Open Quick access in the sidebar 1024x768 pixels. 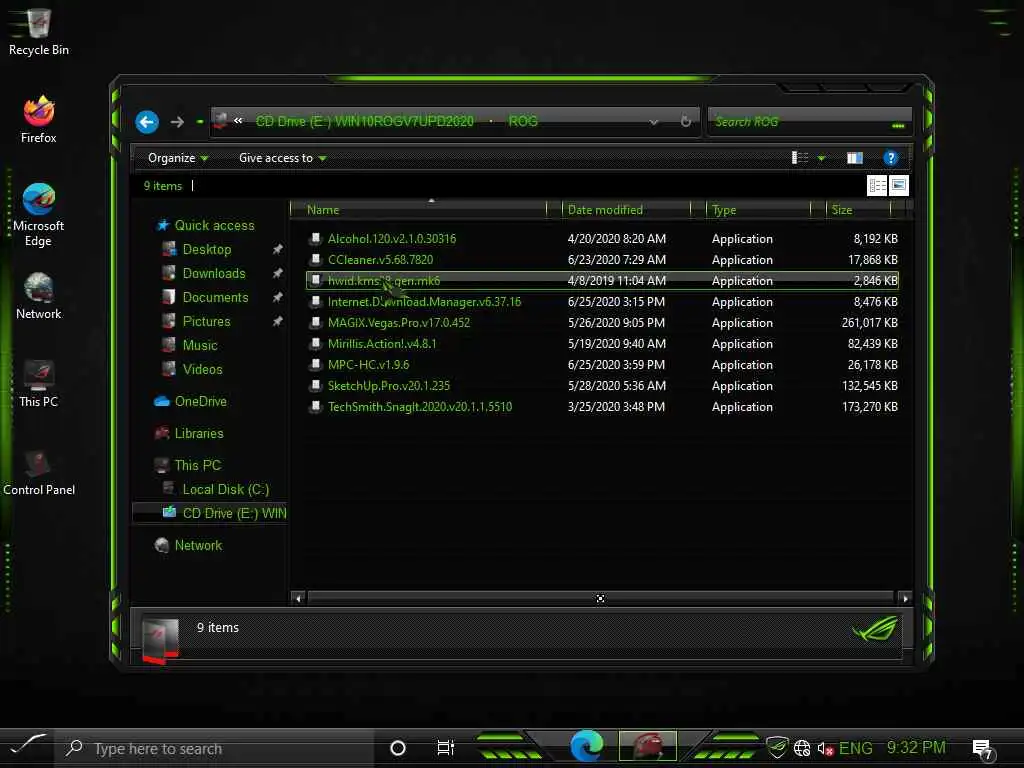214,225
